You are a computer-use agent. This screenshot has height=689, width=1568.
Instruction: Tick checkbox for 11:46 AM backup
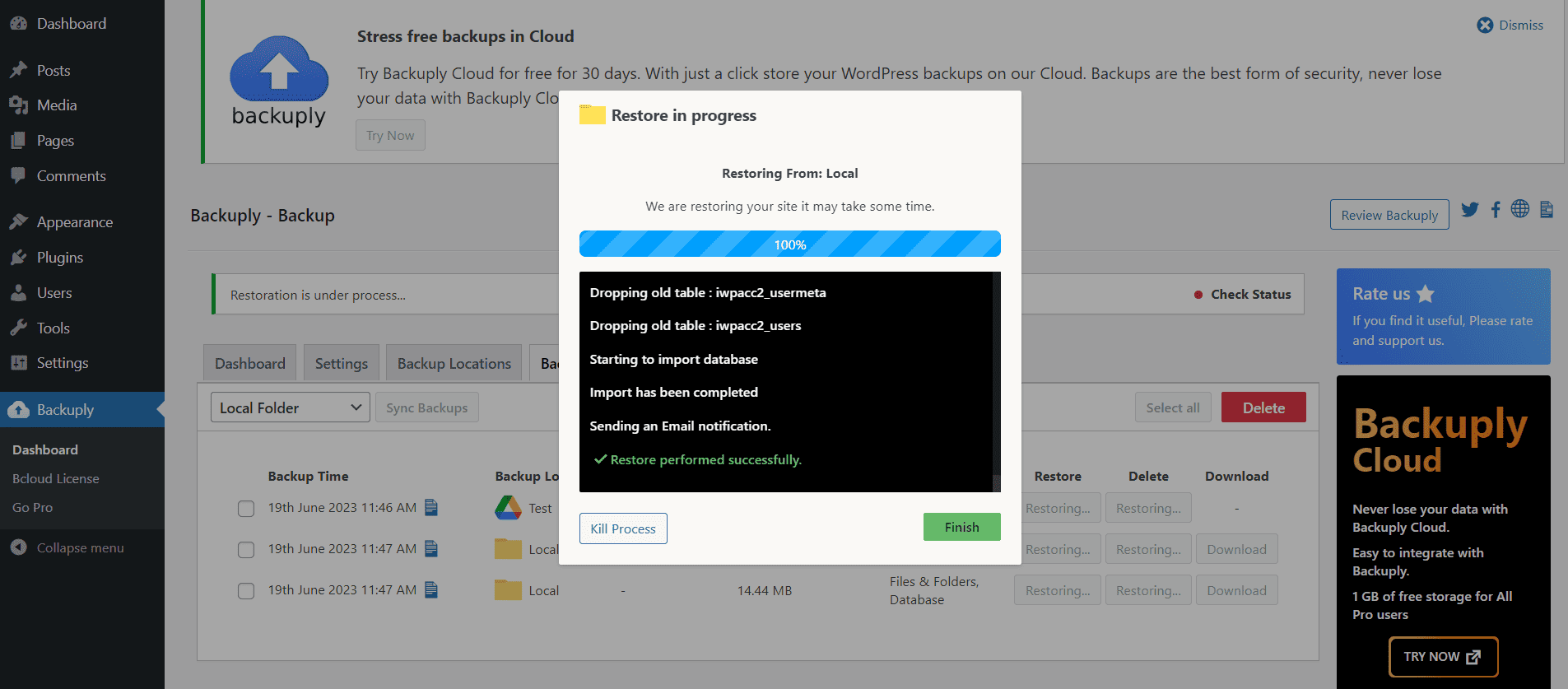click(246, 509)
